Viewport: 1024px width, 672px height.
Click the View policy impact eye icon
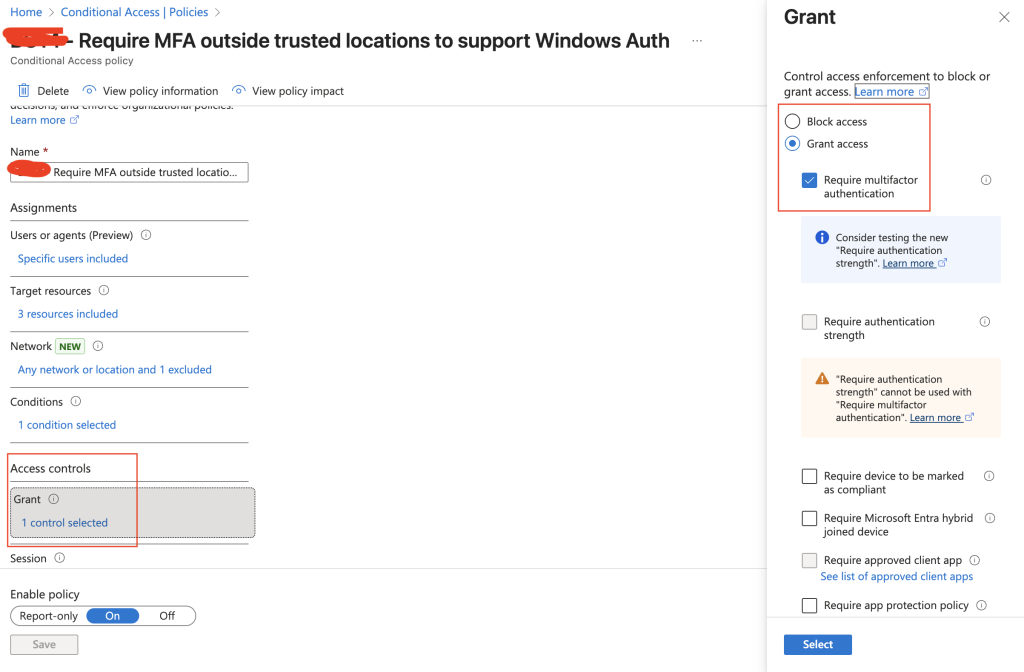(239, 91)
